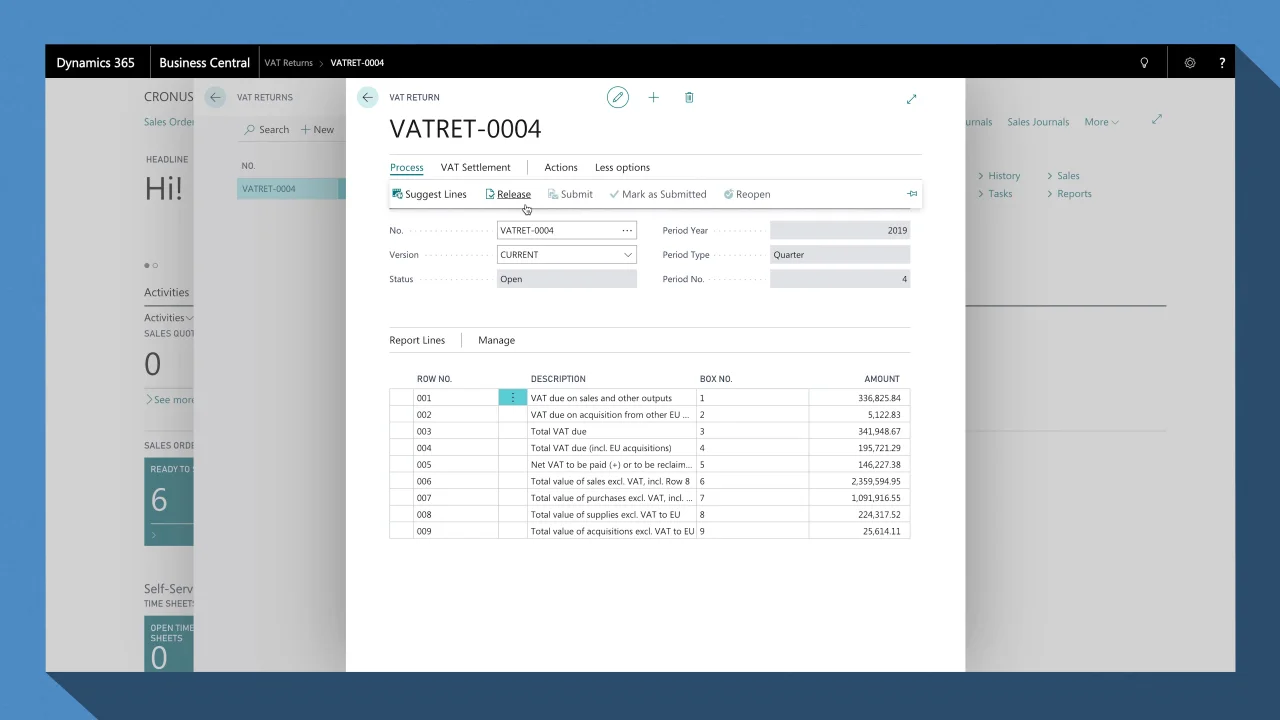Open the help question mark icon
Screen dimensions: 1280x720
point(1222,62)
